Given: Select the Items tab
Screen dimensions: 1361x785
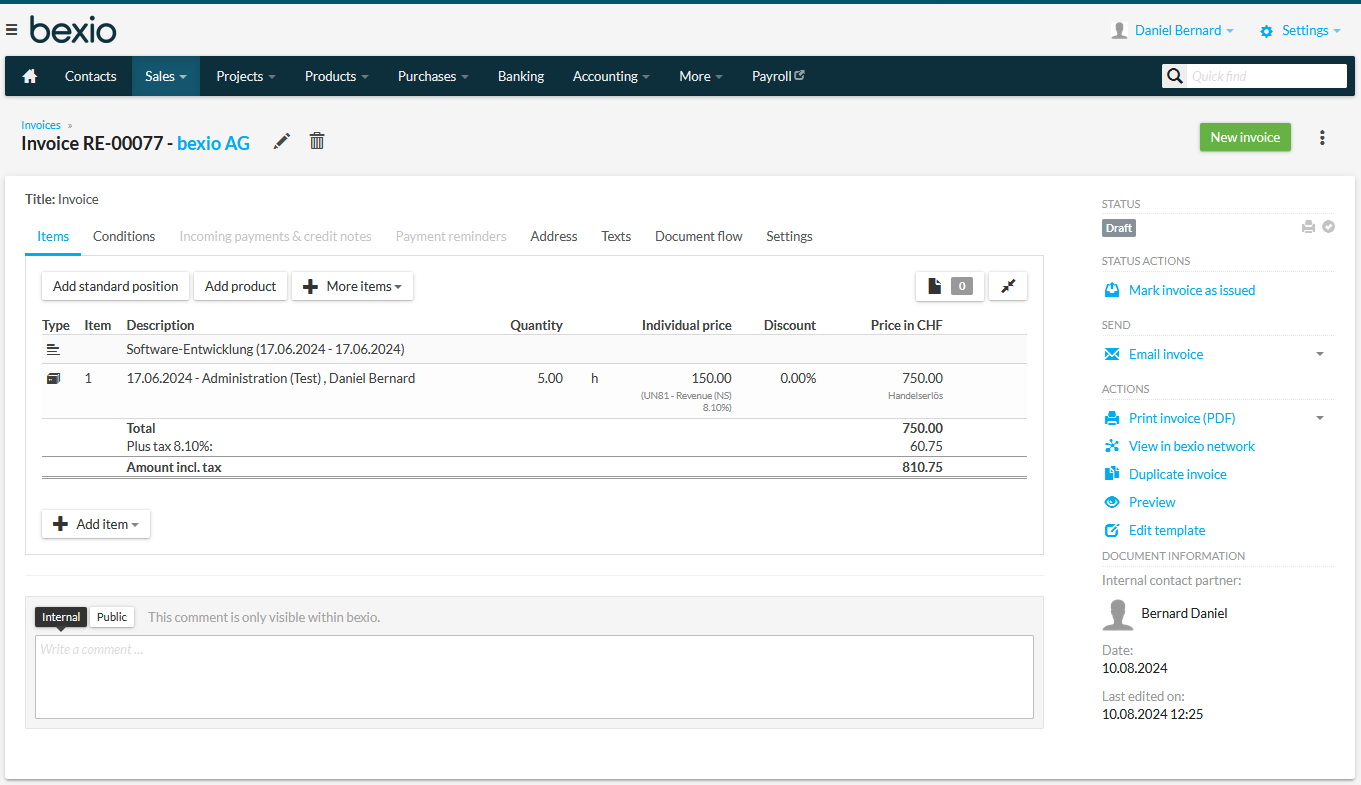Looking at the screenshot, I should [53, 237].
